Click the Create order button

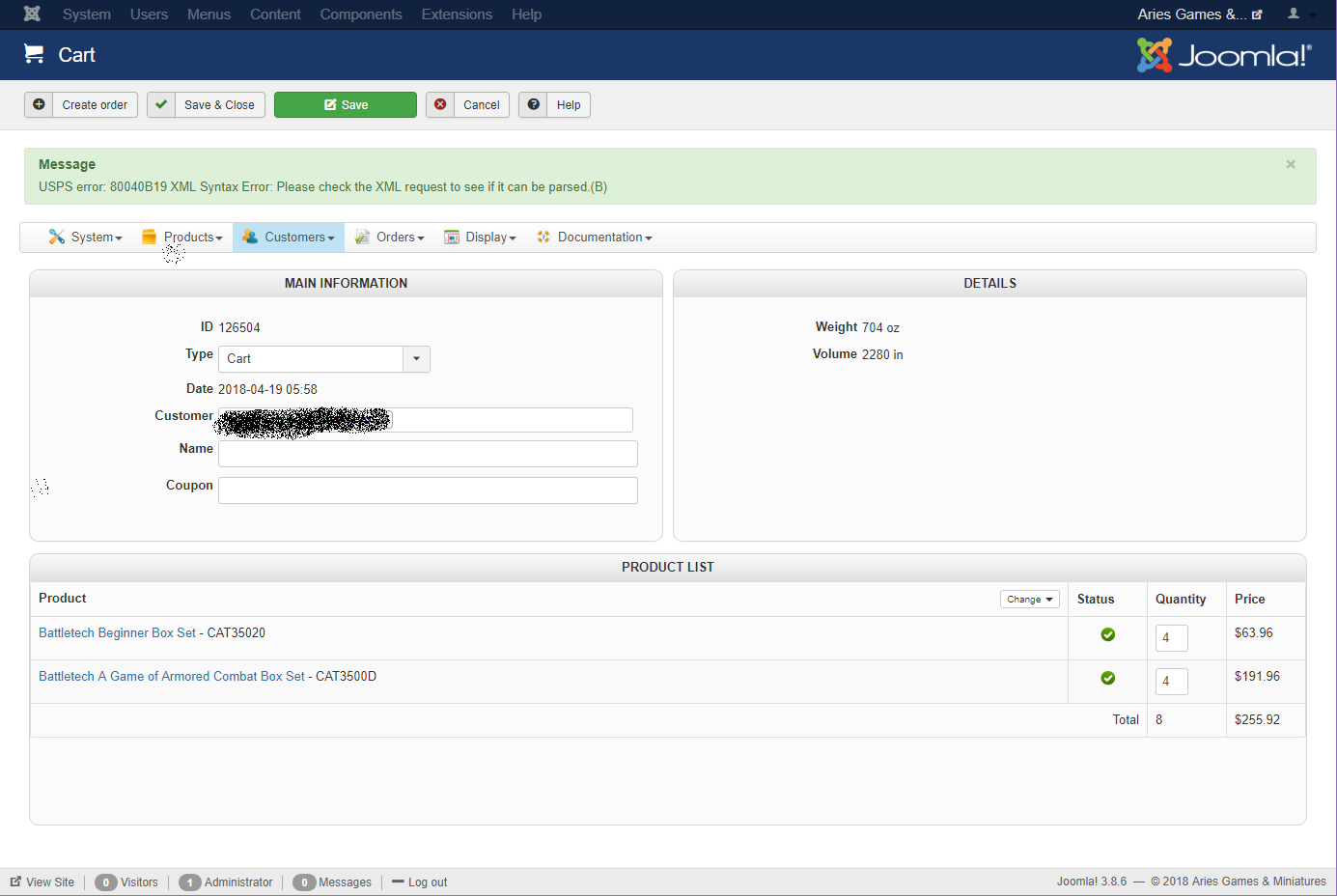click(x=81, y=104)
